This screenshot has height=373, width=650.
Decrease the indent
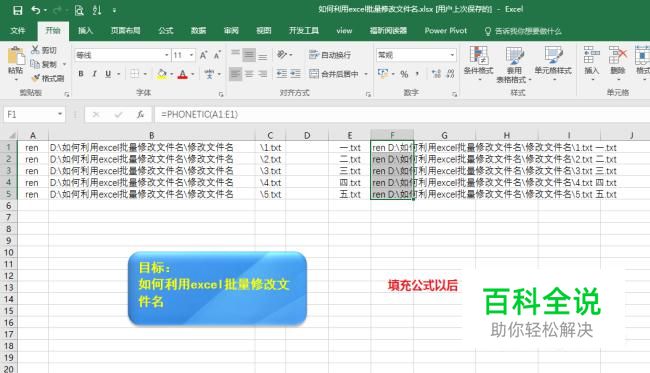pyautogui.click(x=282, y=74)
